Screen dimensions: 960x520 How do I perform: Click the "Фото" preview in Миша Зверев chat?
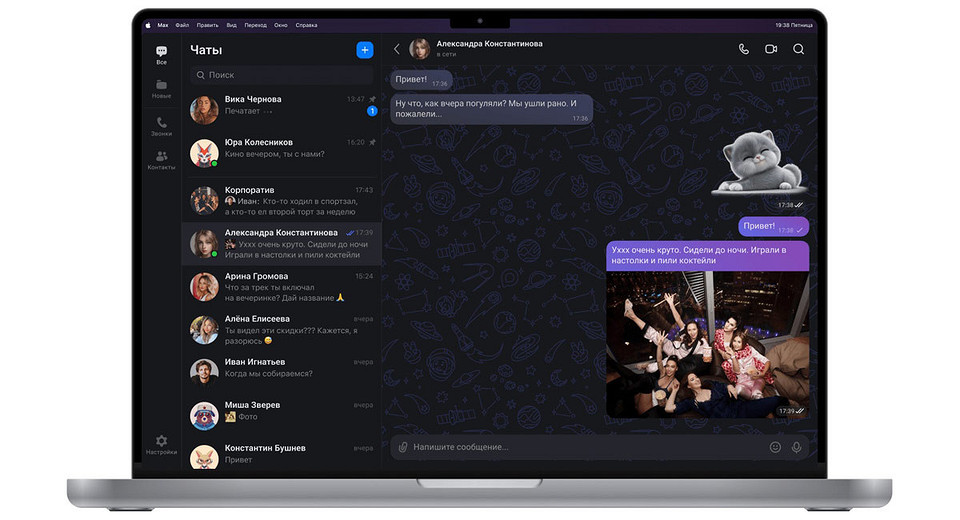(247, 416)
